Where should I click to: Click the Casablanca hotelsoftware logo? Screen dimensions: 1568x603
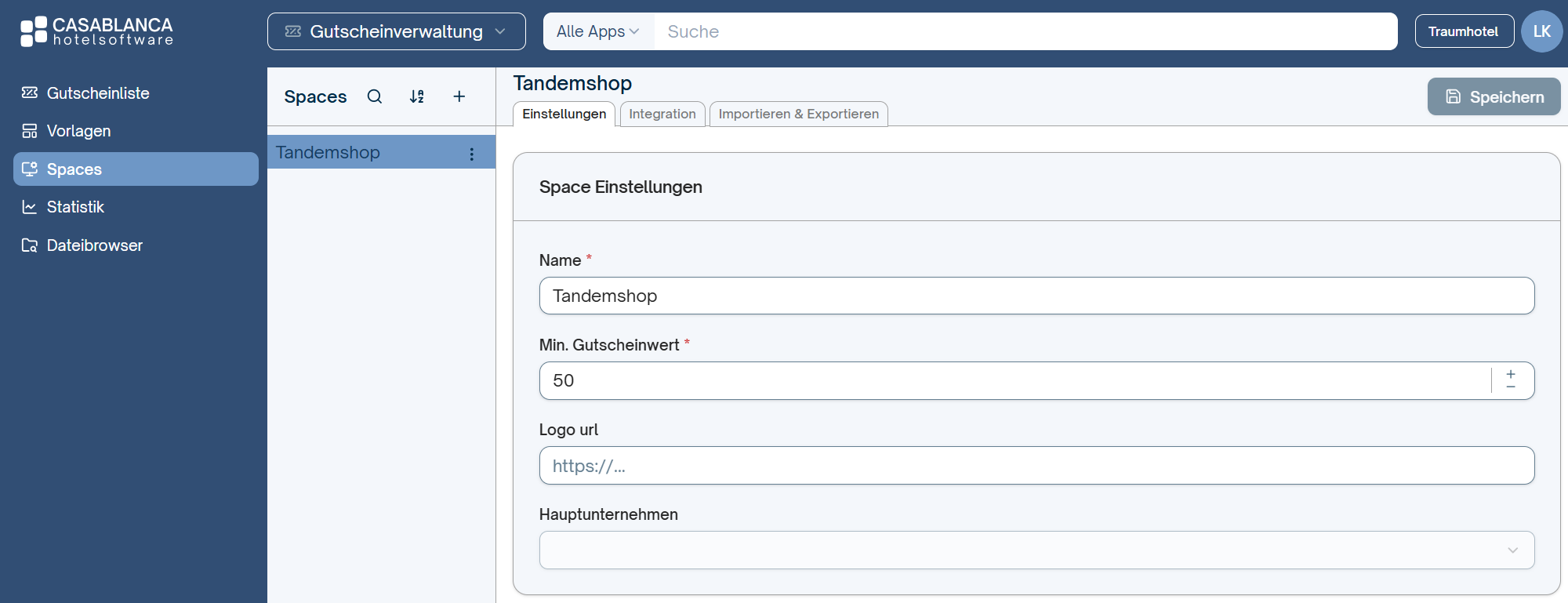tap(96, 31)
